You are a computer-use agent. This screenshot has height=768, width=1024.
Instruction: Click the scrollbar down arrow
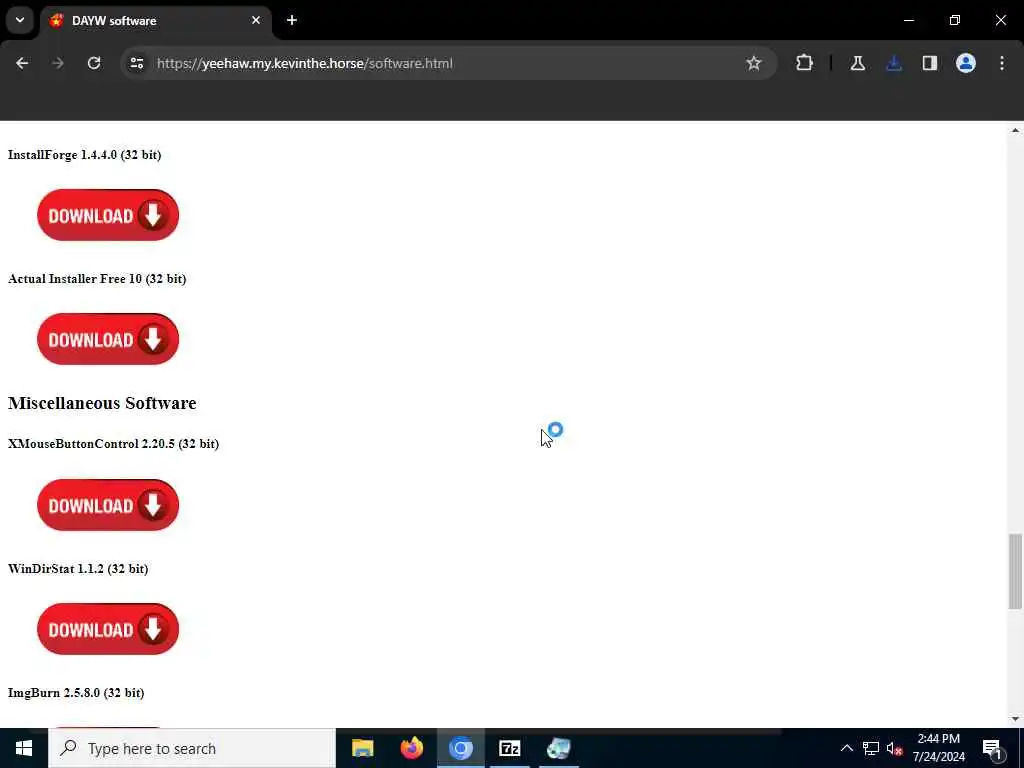[x=1015, y=719]
